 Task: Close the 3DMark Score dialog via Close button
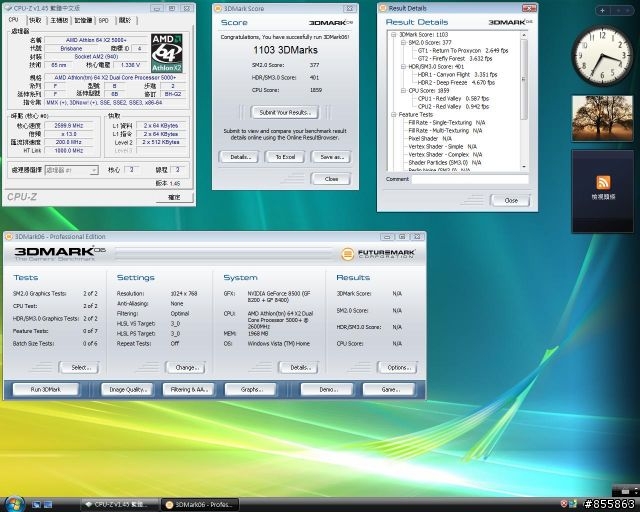331,179
